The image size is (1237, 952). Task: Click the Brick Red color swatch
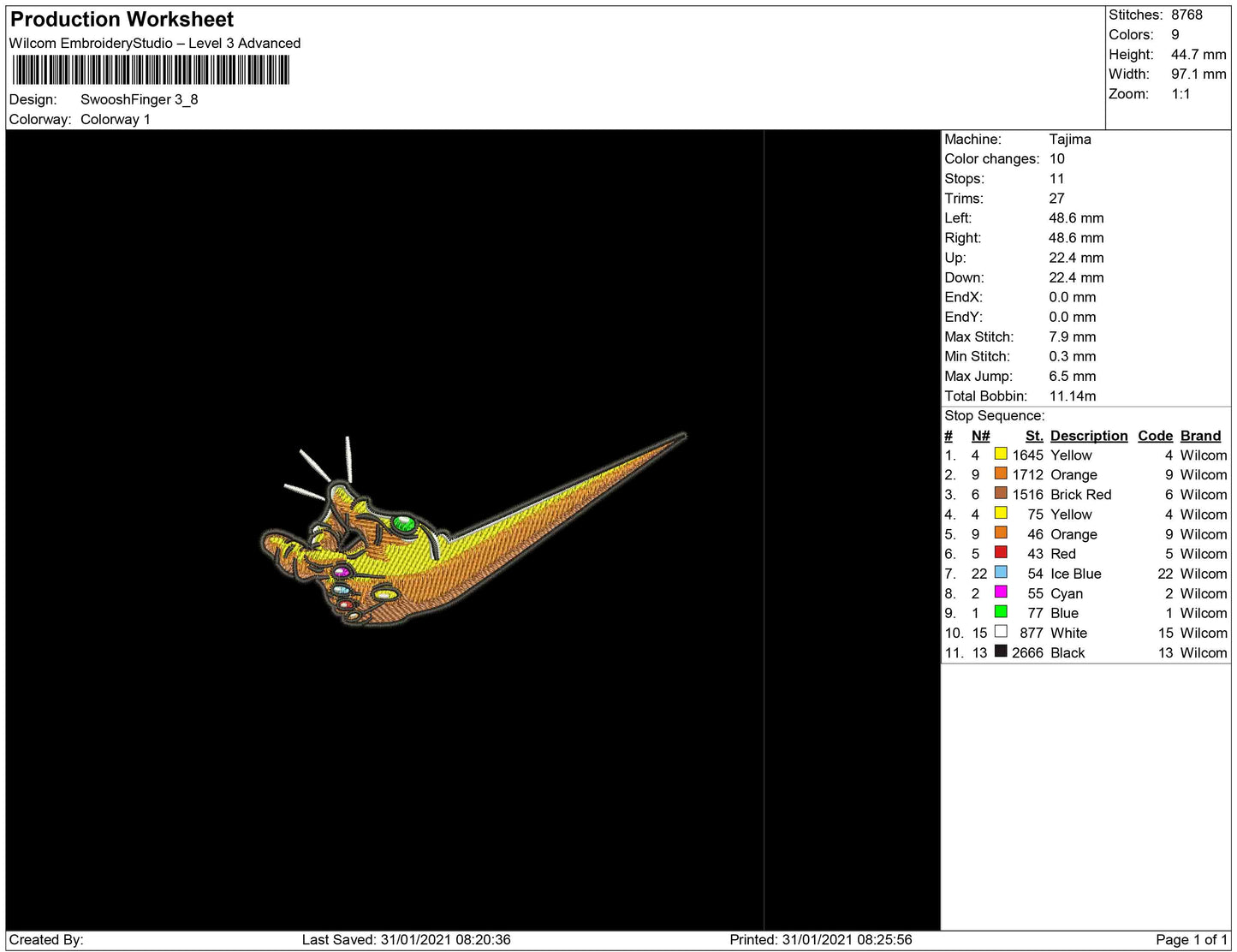(1000, 494)
